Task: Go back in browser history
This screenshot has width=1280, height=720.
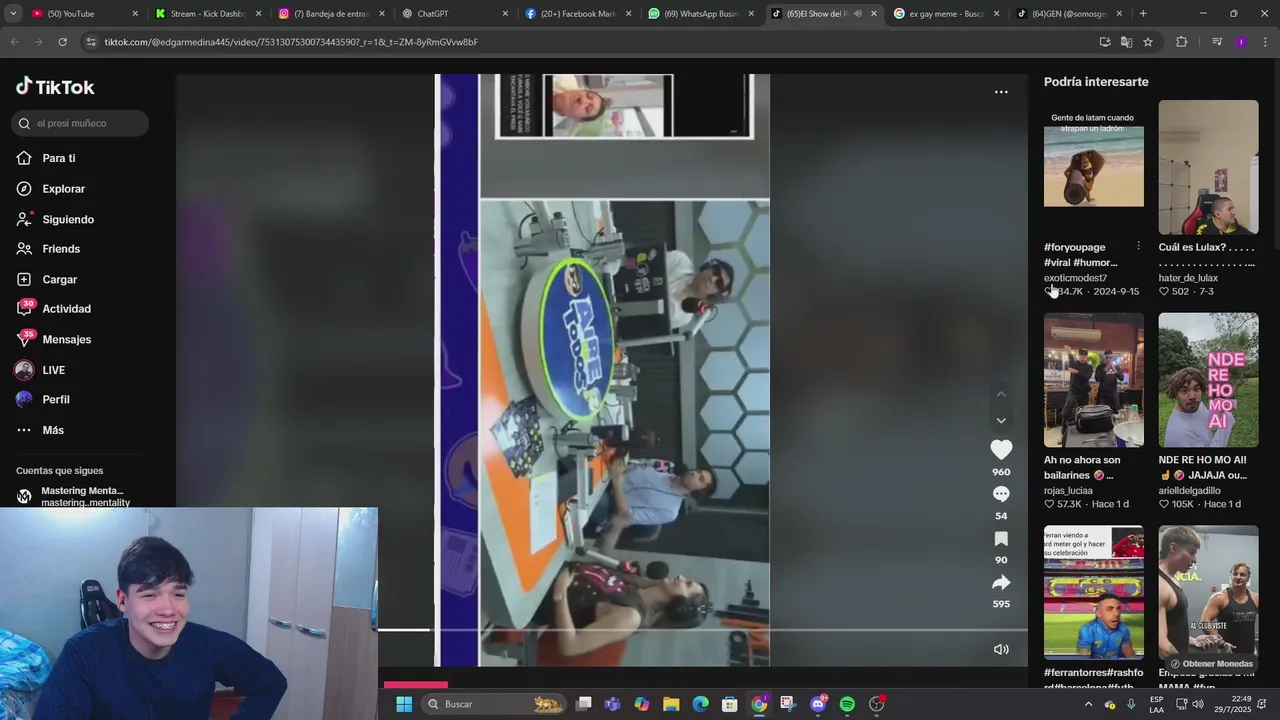Action: (14, 42)
